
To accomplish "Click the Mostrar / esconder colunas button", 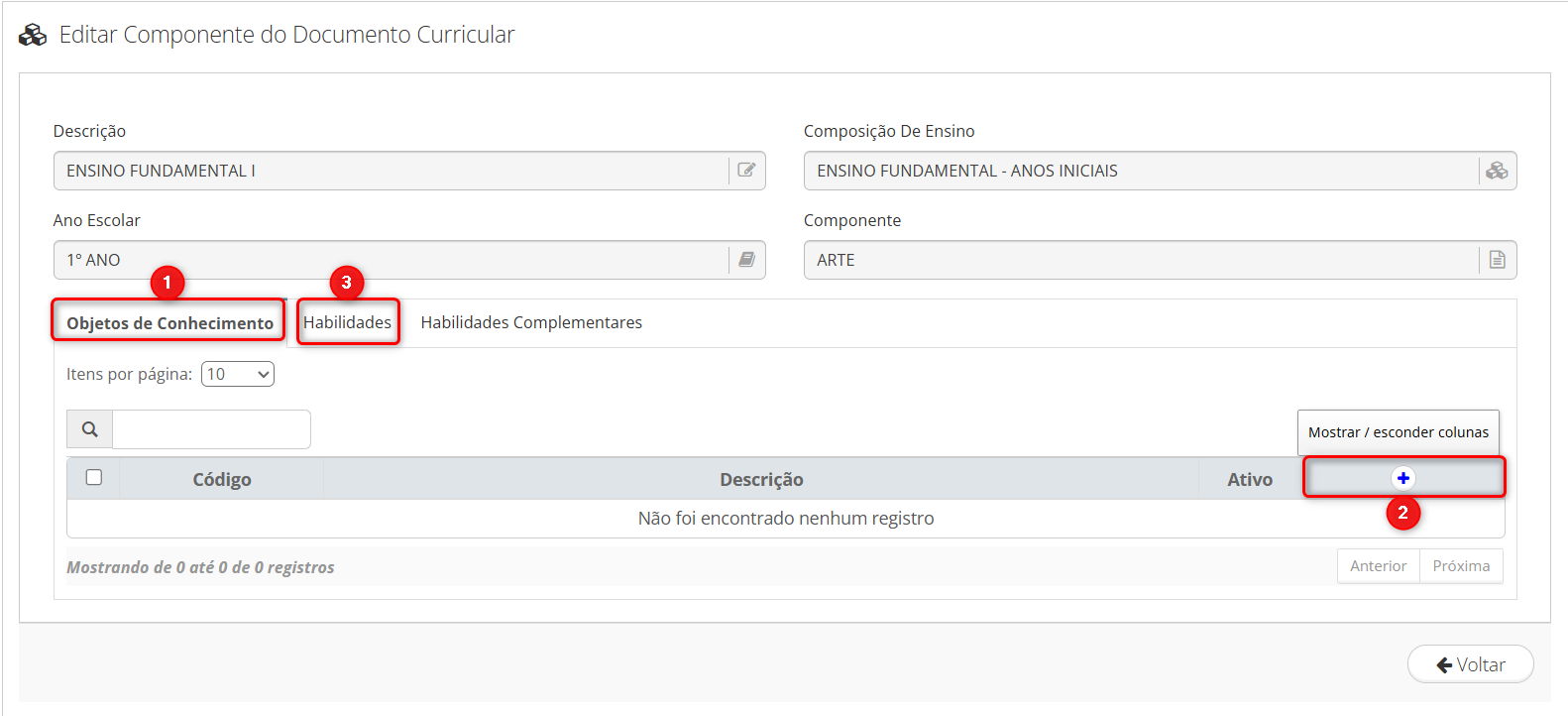I will pyautogui.click(x=1398, y=432).
